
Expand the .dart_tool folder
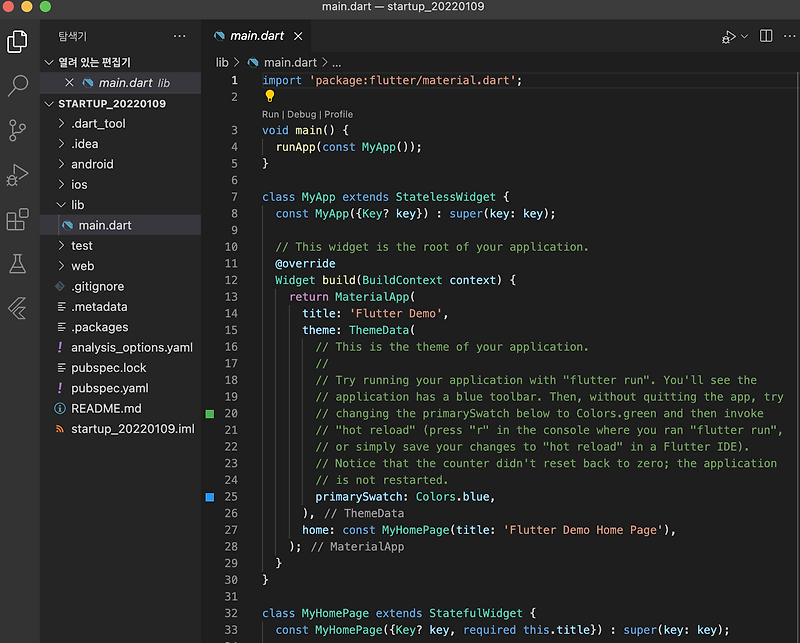coord(97,124)
